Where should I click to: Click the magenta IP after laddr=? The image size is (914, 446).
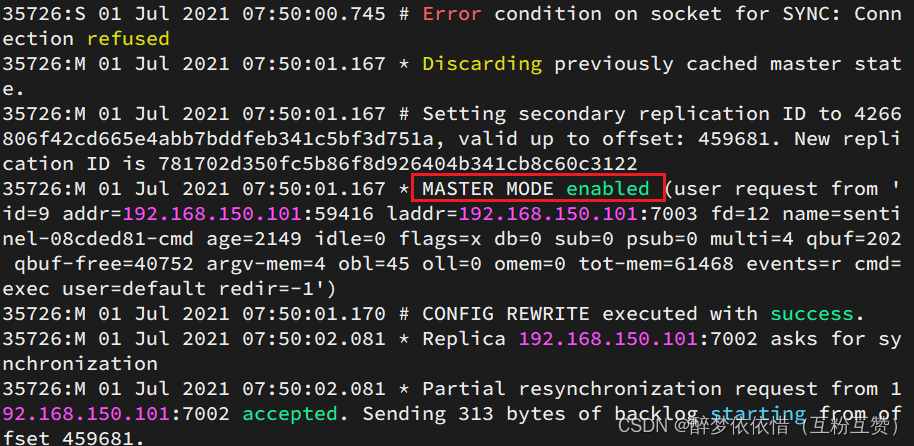[x=549, y=214]
